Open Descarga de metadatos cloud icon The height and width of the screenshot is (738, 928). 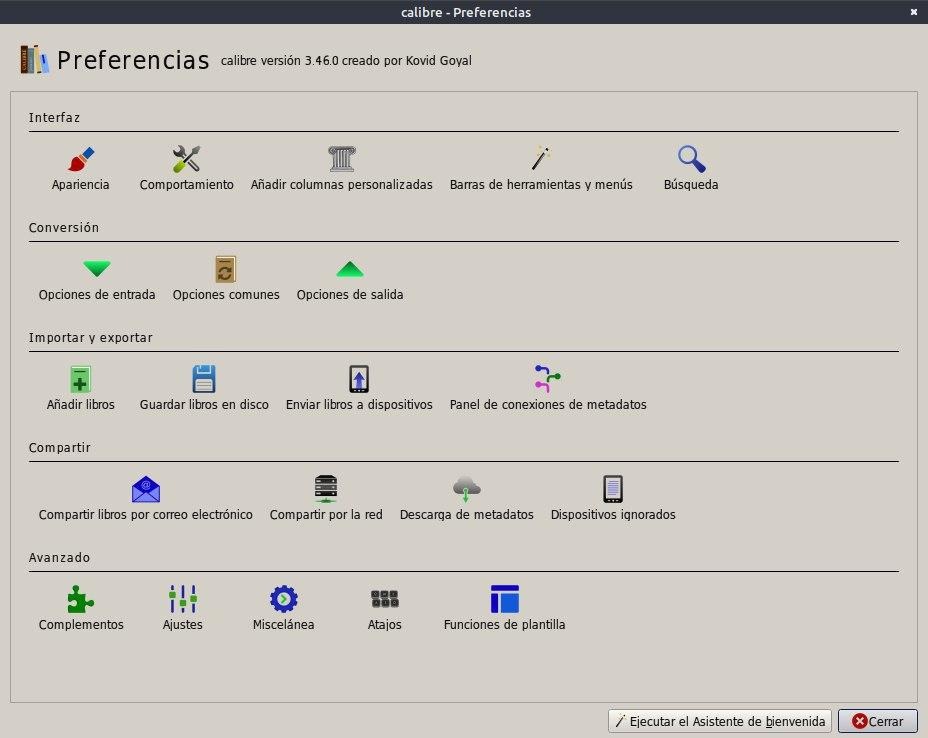click(466, 489)
